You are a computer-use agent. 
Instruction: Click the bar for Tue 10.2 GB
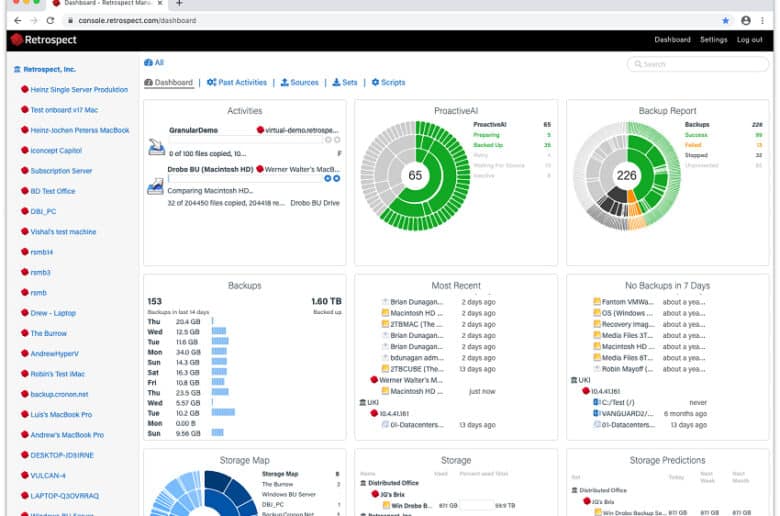223,413
